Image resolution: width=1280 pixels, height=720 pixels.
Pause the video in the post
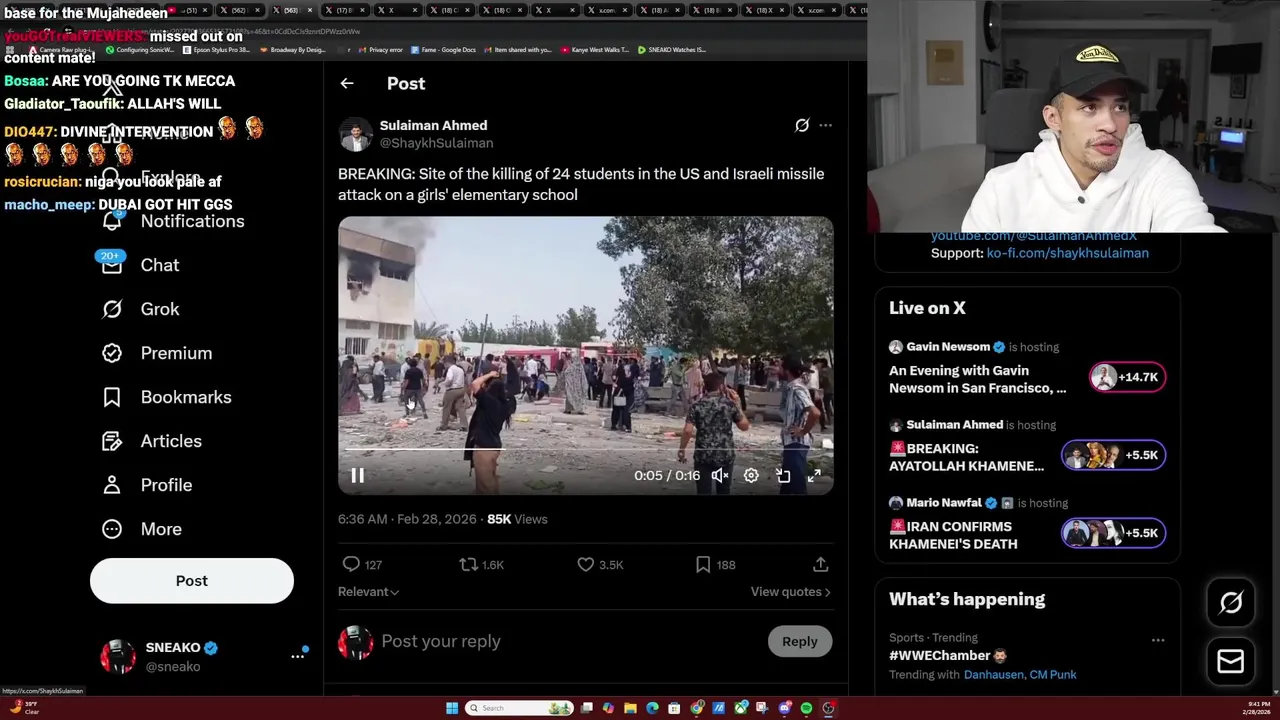click(357, 476)
